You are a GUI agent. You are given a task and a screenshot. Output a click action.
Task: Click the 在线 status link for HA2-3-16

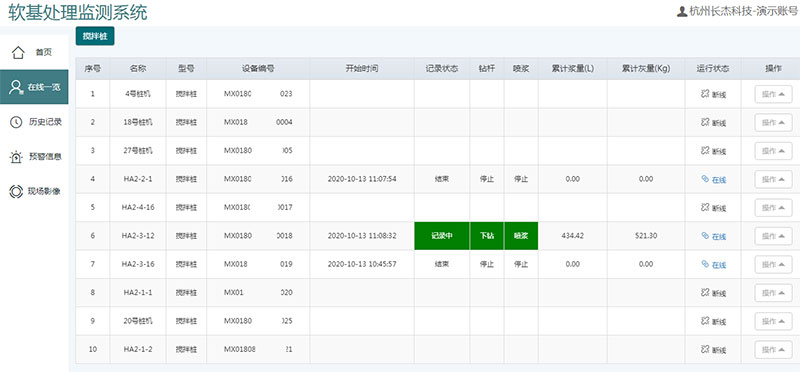pyautogui.click(x=719, y=265)
